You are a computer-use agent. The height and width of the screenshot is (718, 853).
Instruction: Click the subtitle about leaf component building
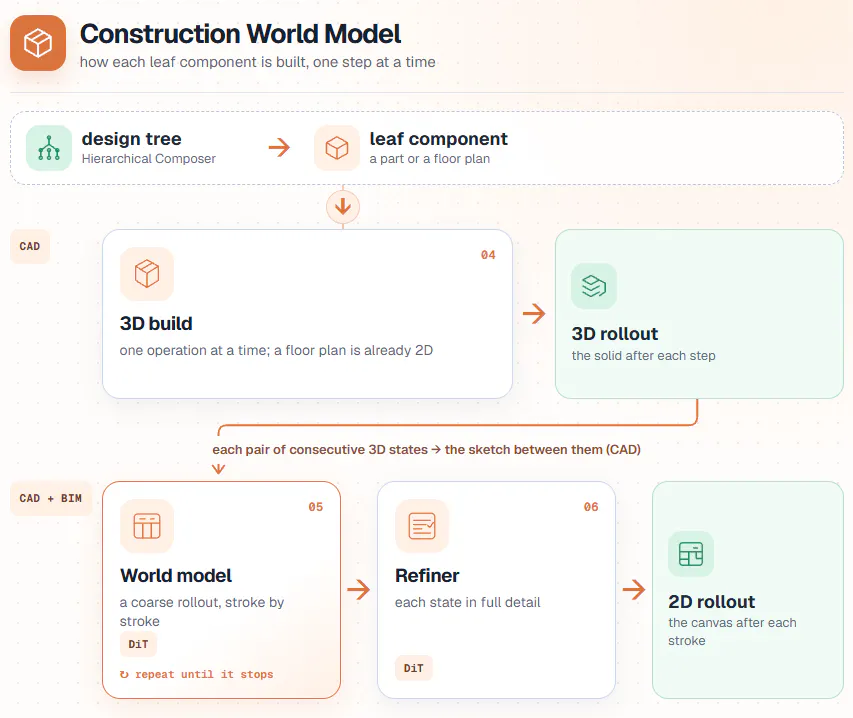pyautogui.click(x=258, y=62)
